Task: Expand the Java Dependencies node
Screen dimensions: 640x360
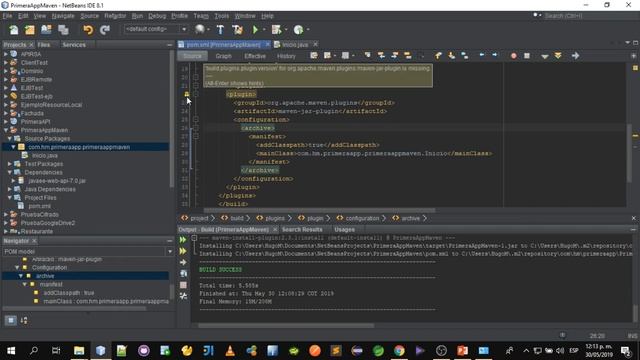Action: click(x=10, y=189)
